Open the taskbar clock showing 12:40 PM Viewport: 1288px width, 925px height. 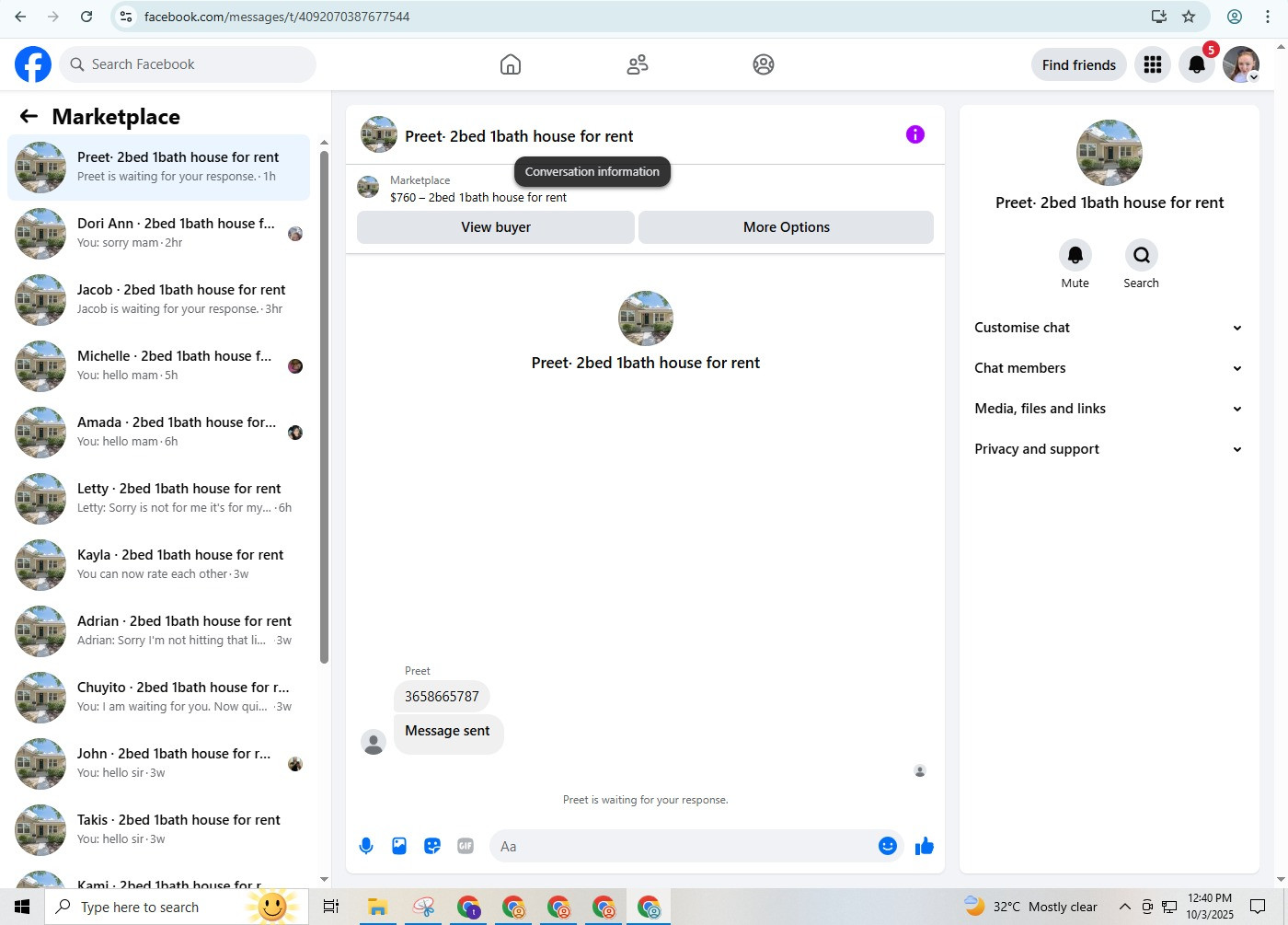click(x=1209, y=907)
